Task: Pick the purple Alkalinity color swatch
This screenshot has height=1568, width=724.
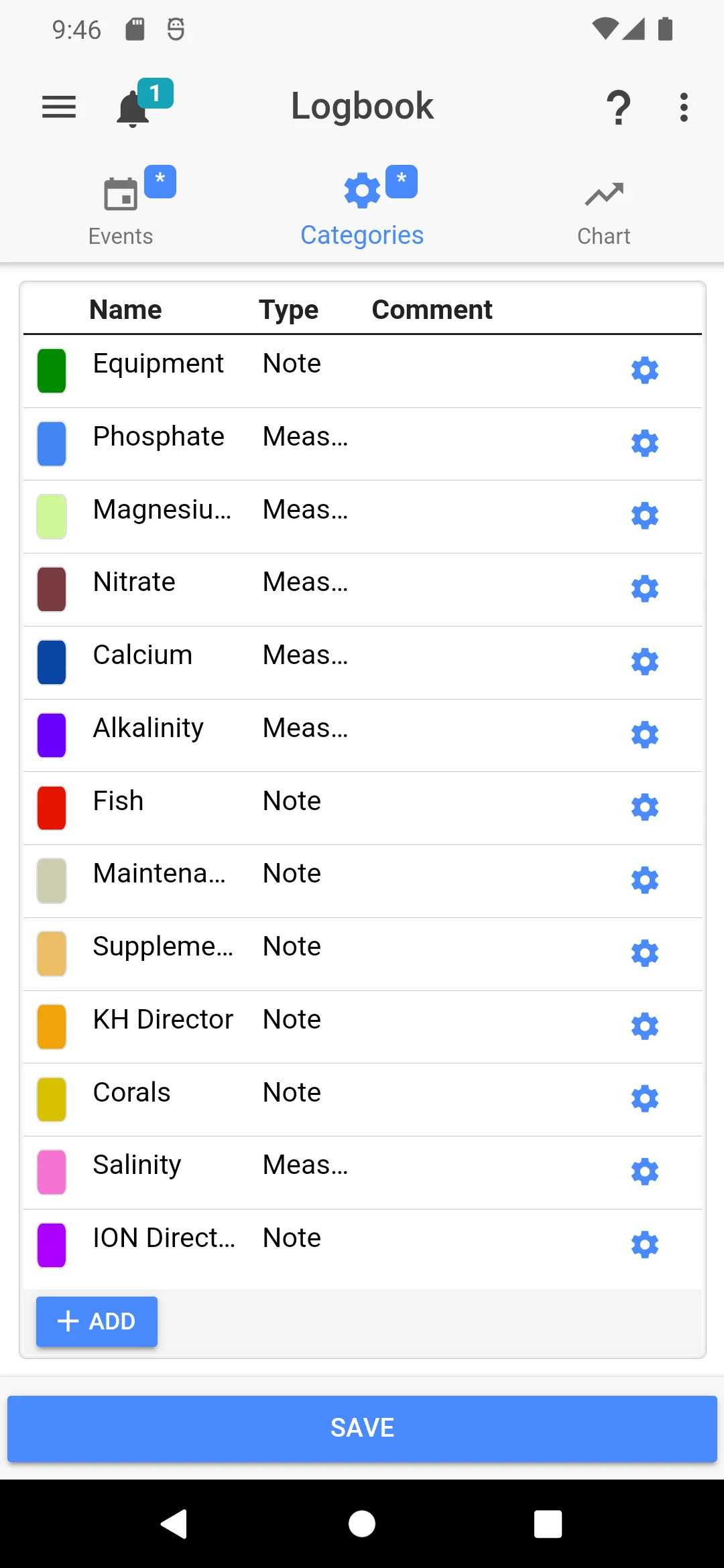Action: coord(52,735)
